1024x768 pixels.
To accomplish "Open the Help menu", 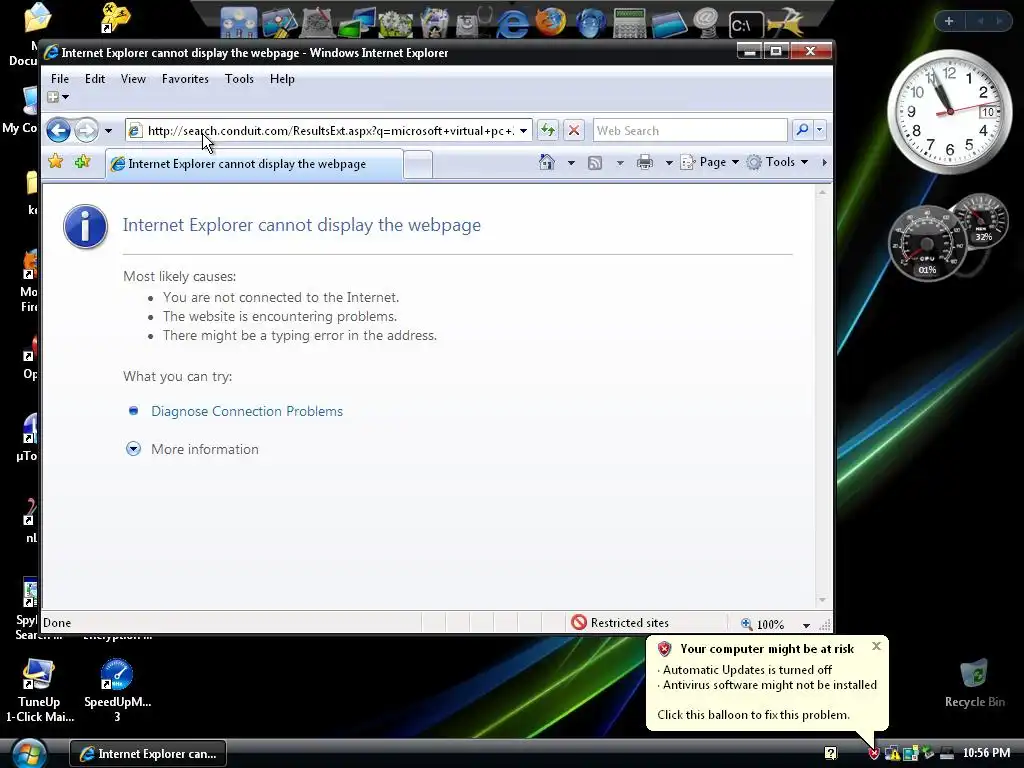I will tap(282, 79).
